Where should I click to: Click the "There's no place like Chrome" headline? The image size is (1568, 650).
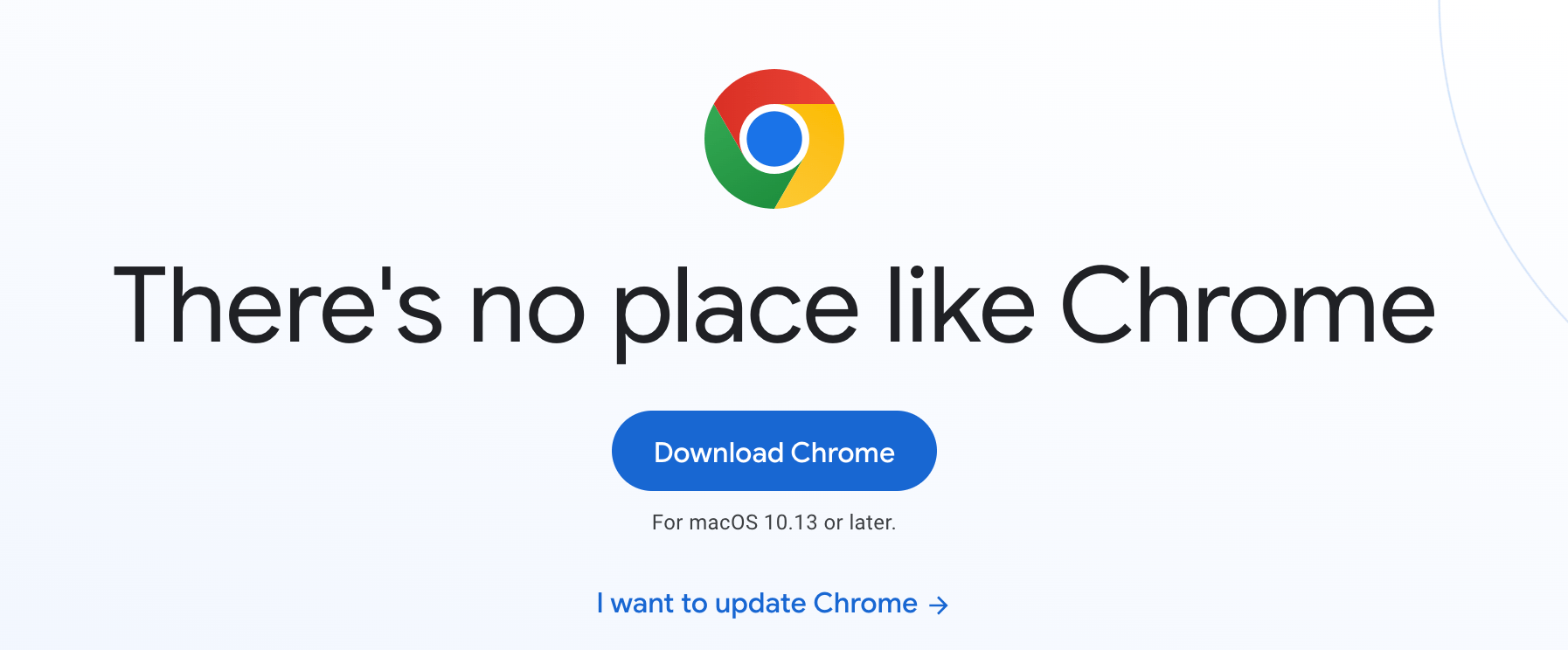[x=774, y=306]
